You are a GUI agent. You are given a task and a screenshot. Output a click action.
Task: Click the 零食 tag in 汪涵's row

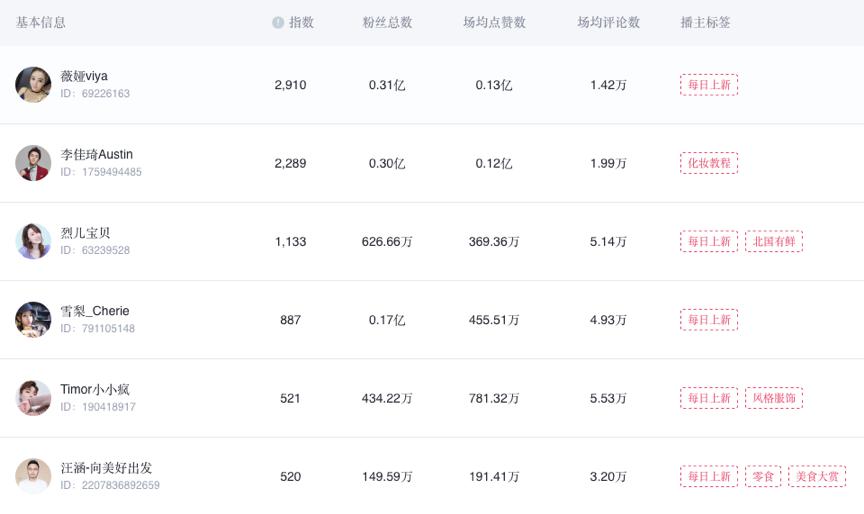coord(763,476)
